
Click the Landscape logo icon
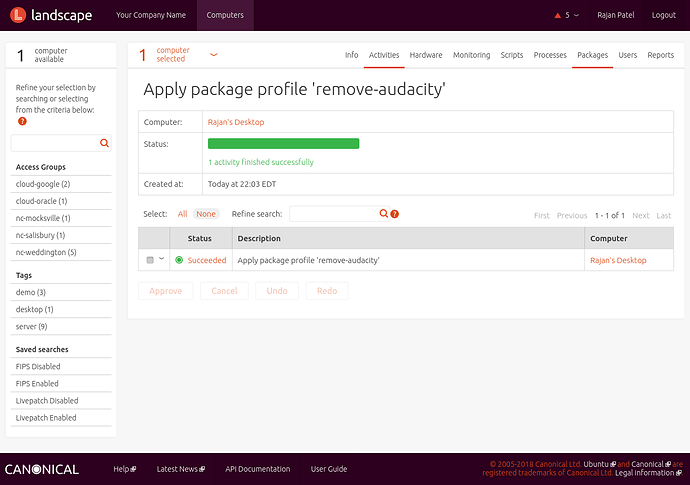pyautogui.click(x=18, y=15)
